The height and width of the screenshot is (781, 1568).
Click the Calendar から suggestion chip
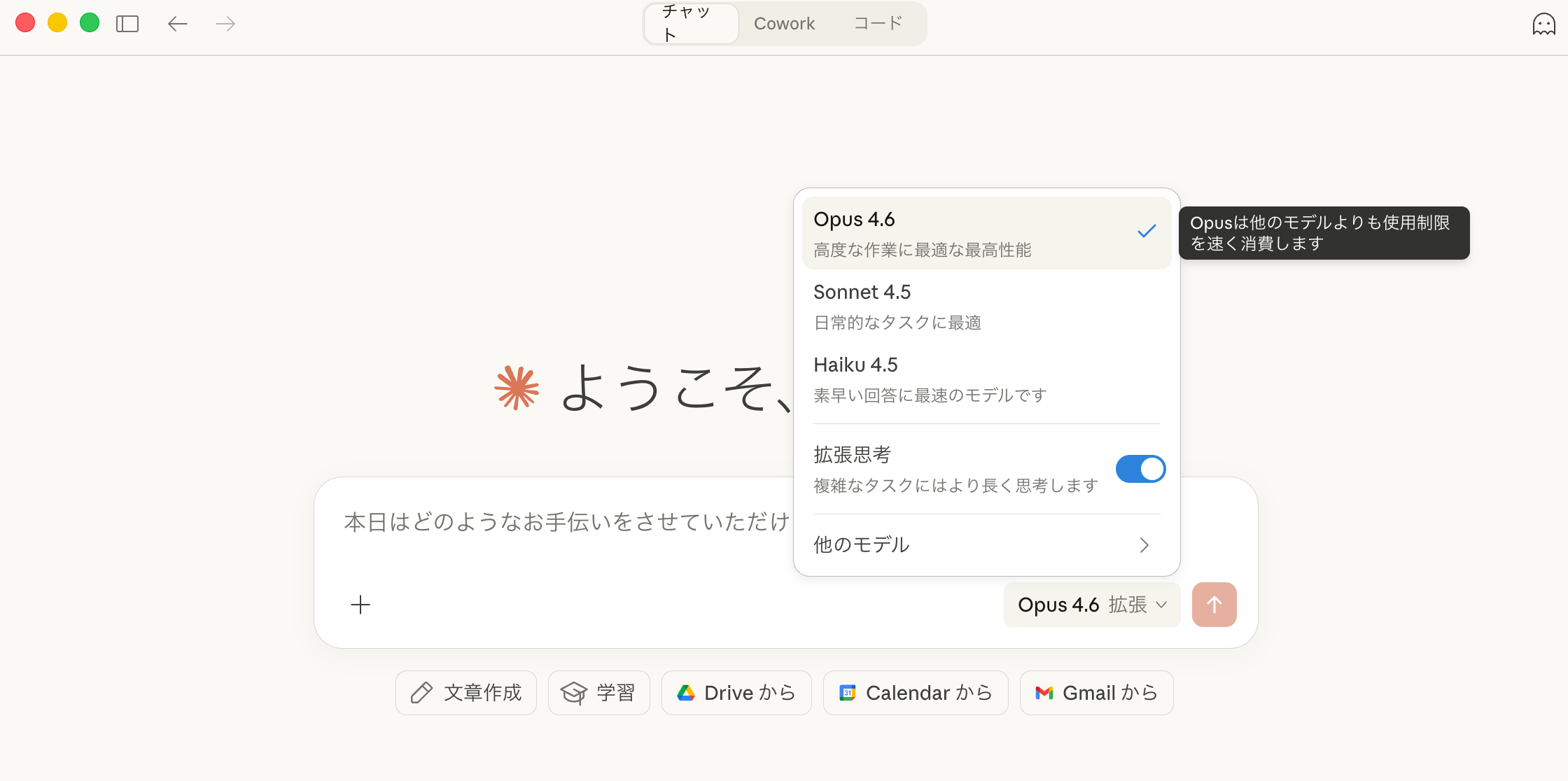coord(916,693)
